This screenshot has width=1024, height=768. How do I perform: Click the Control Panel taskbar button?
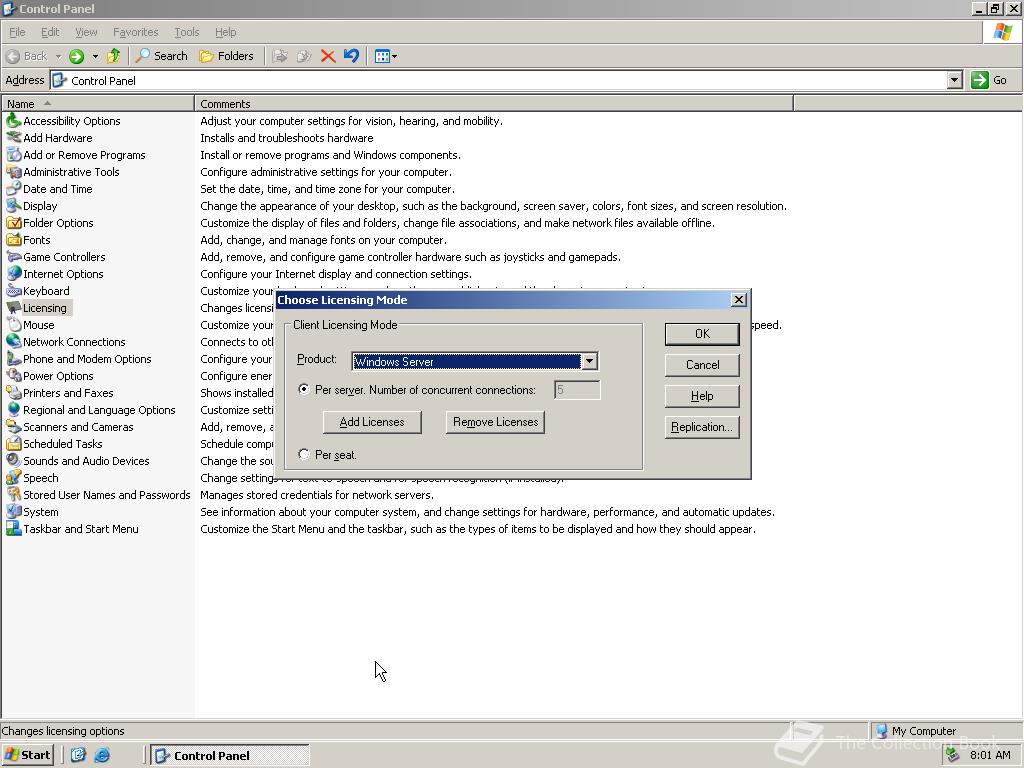coord(230,756)
